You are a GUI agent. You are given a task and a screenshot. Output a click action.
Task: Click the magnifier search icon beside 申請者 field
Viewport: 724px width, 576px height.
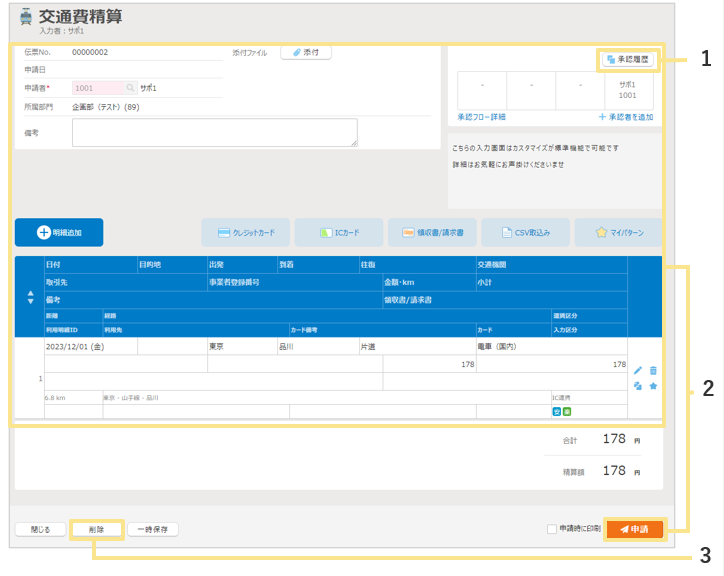[x=130, y=88]
